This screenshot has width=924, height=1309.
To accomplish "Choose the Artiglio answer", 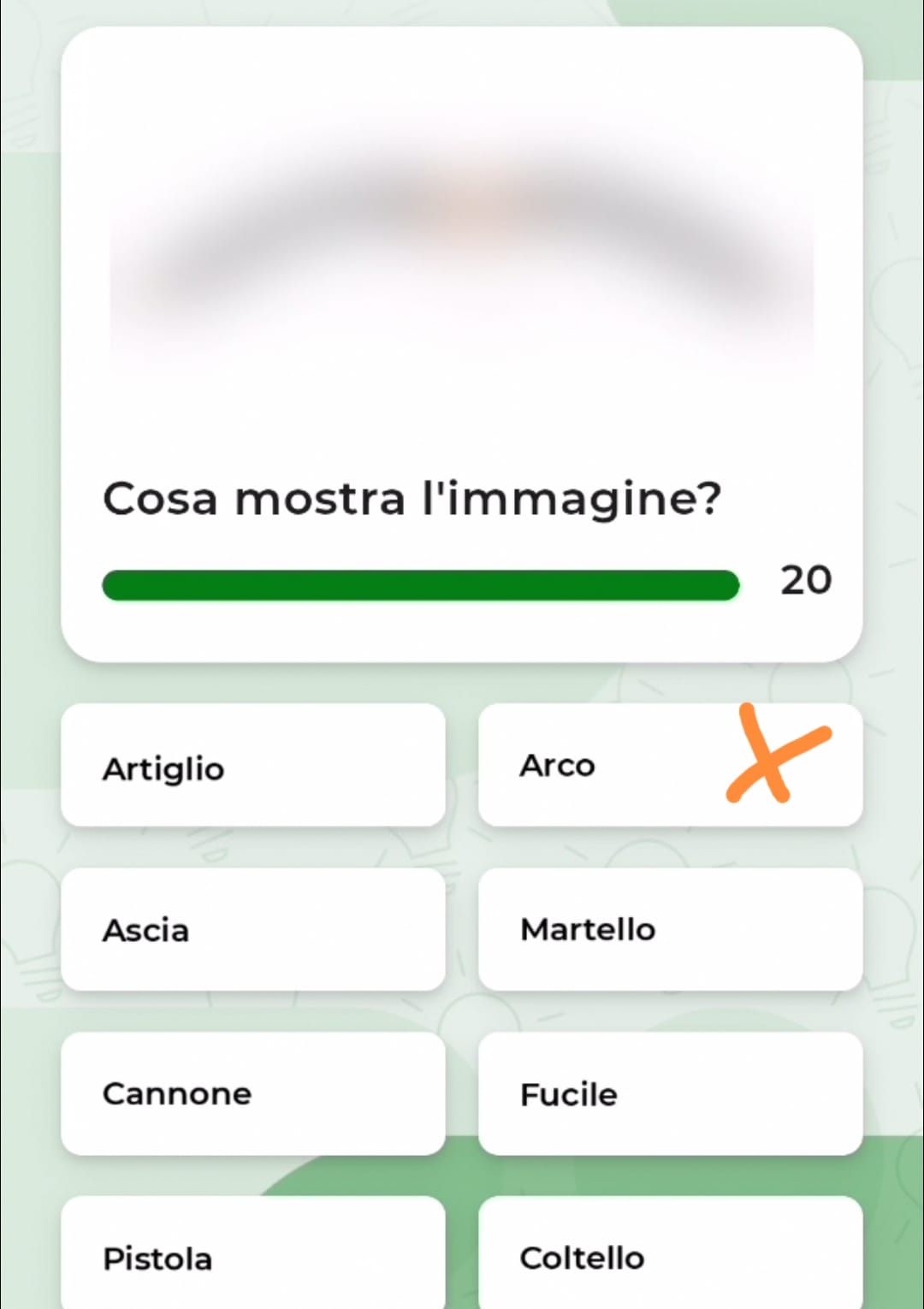I will [253, 765].
